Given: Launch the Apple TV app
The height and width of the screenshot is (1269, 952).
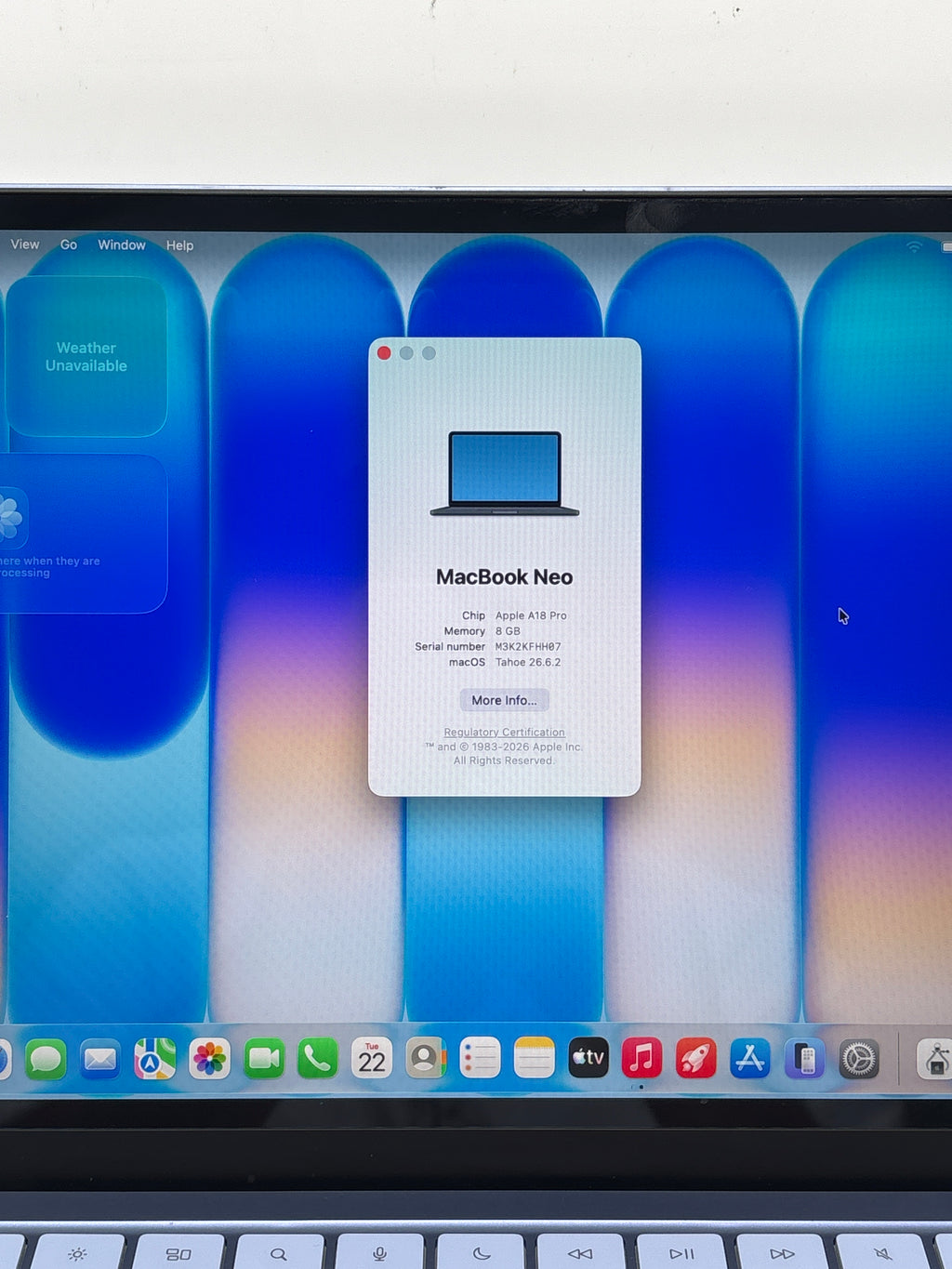Looking at the screenshot, I should (x=588, y=1058).
